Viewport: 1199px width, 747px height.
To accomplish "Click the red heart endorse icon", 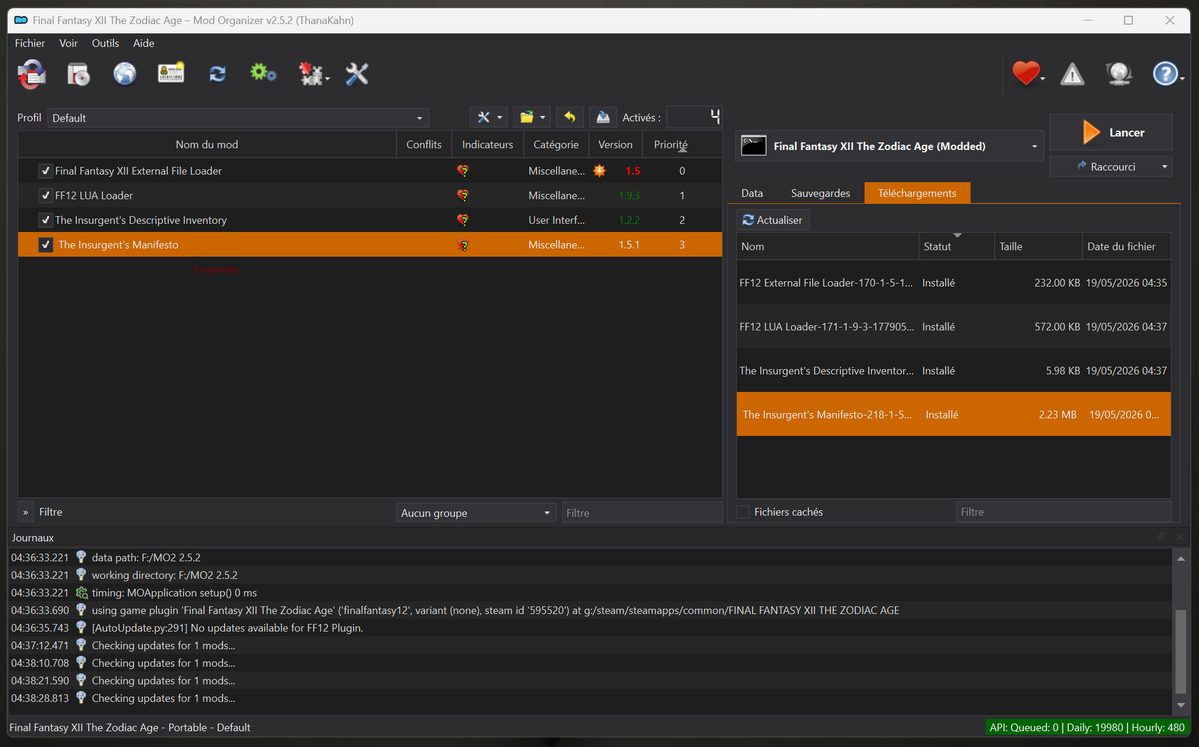I will click(x=1026, y=73).
